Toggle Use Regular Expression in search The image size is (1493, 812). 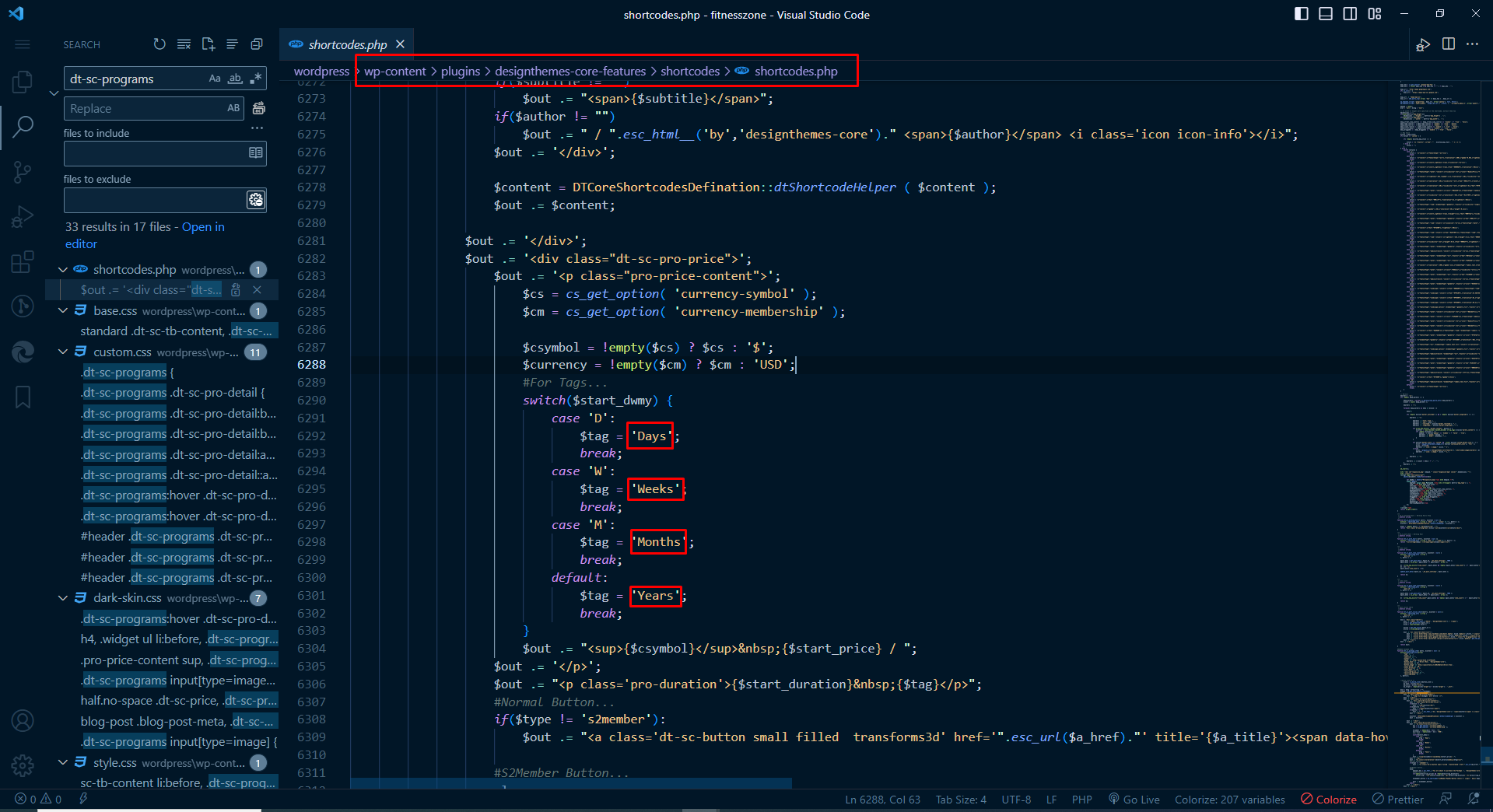tap(255, 79)
